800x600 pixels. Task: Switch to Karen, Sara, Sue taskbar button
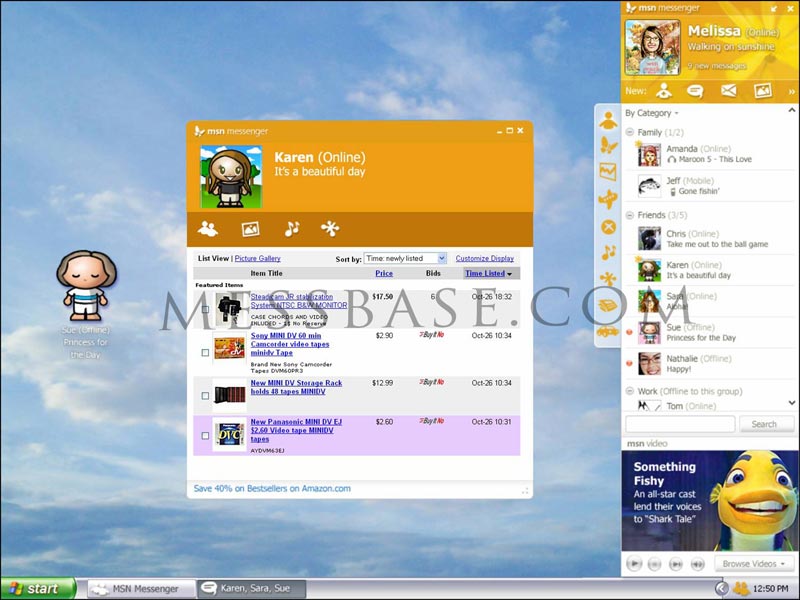[x=252, y=589]
